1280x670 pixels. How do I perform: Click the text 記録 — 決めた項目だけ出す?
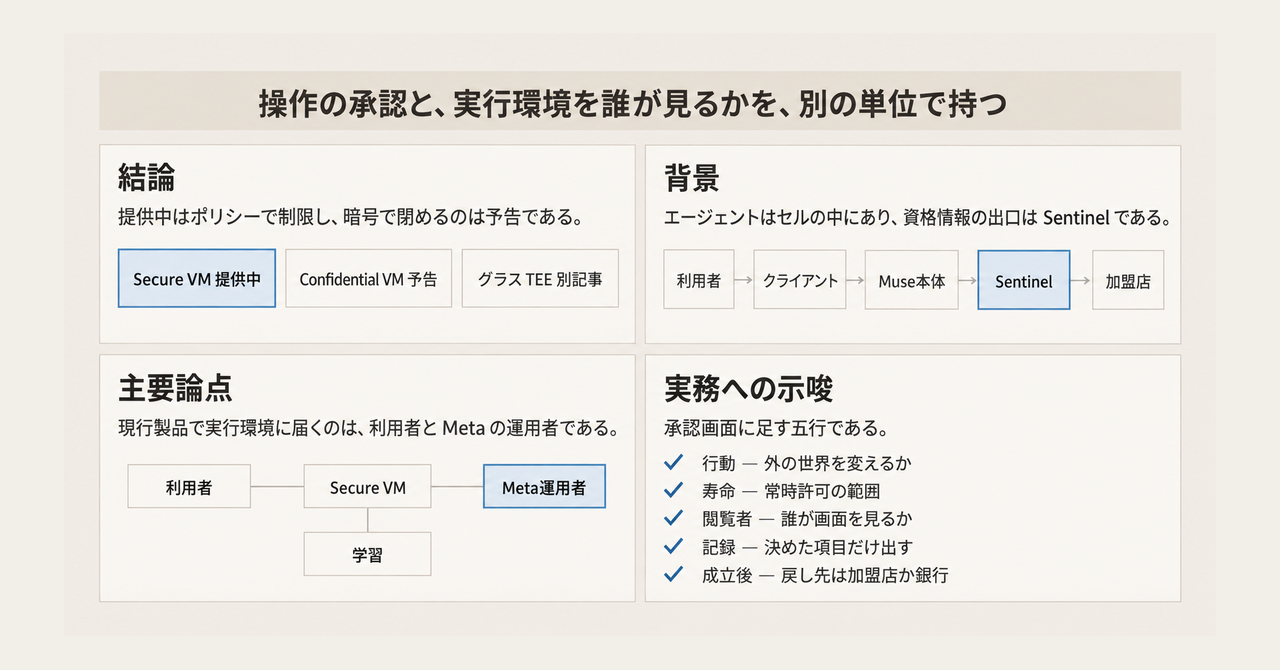807,547
